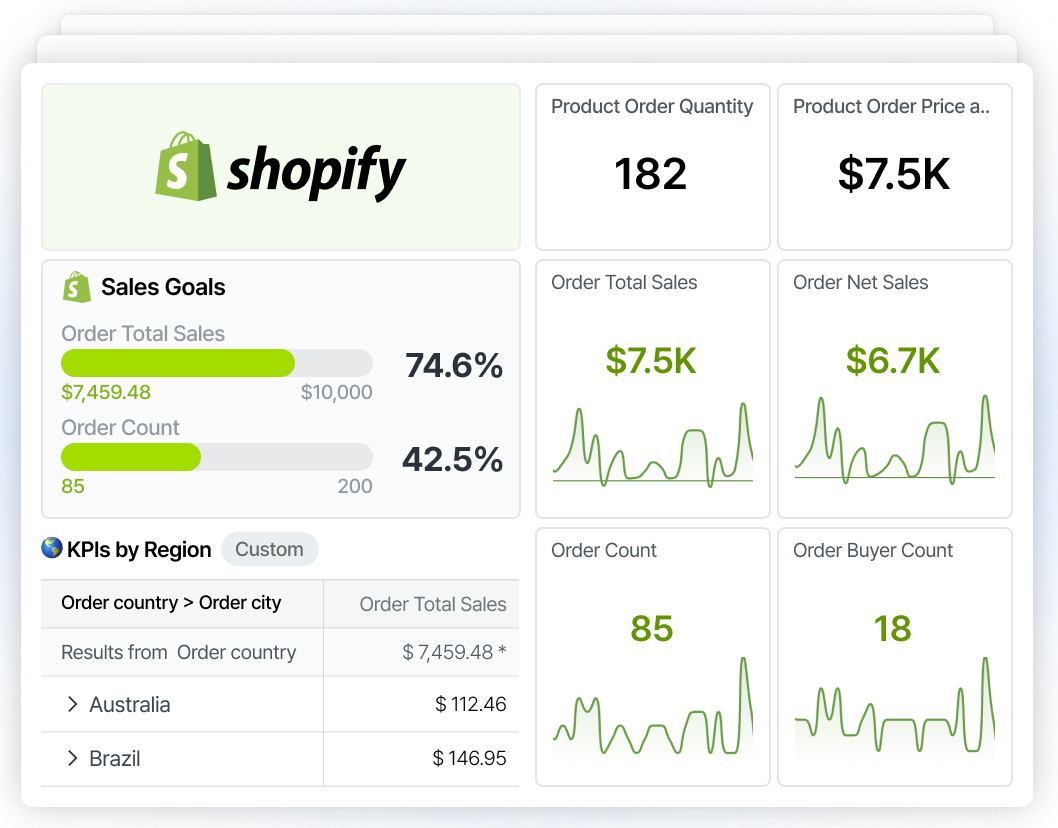The width and height of the screenshot is (1058, 828).
Task: Click the $6.7K Order Net Sales value
Action: click(893, 360)
